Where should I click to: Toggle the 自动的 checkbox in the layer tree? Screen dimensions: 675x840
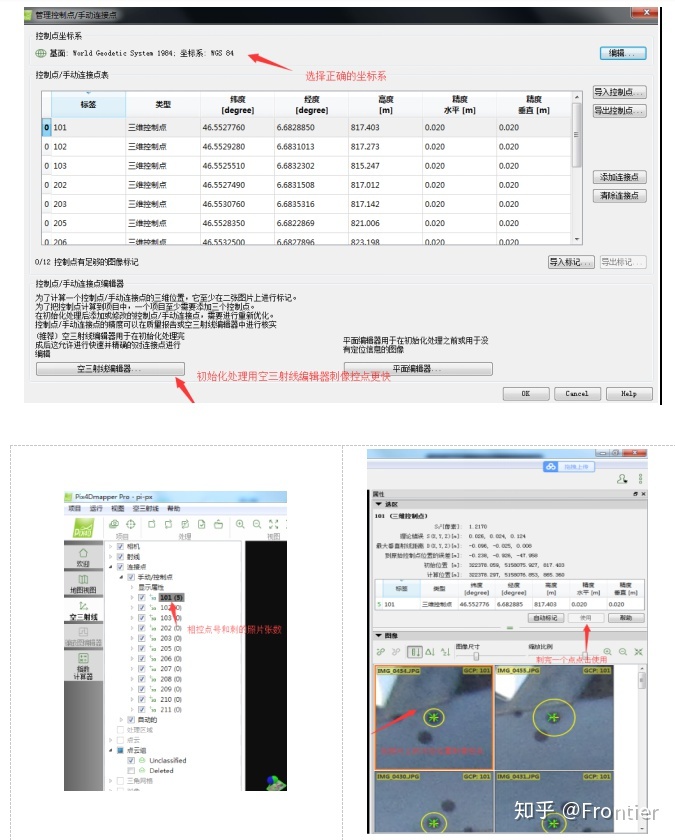tap(131, 719)
